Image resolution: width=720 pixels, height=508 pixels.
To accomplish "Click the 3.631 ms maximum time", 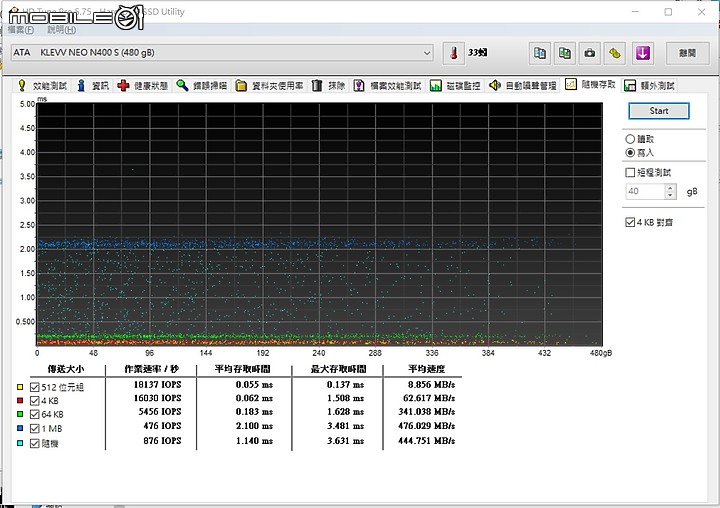I will pyautogui.click(x=346, y=440).
